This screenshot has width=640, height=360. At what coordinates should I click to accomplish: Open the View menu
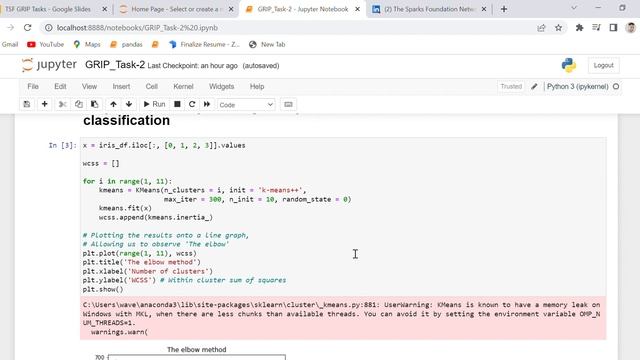[x=89, y=87]
